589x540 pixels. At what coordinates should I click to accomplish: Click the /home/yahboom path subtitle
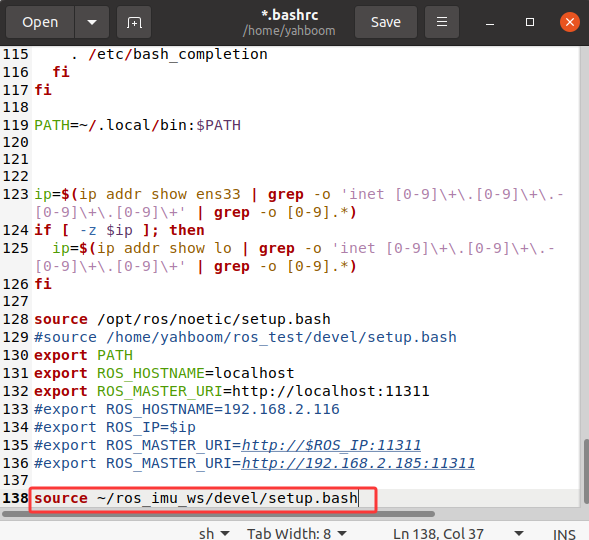point(289,30)
